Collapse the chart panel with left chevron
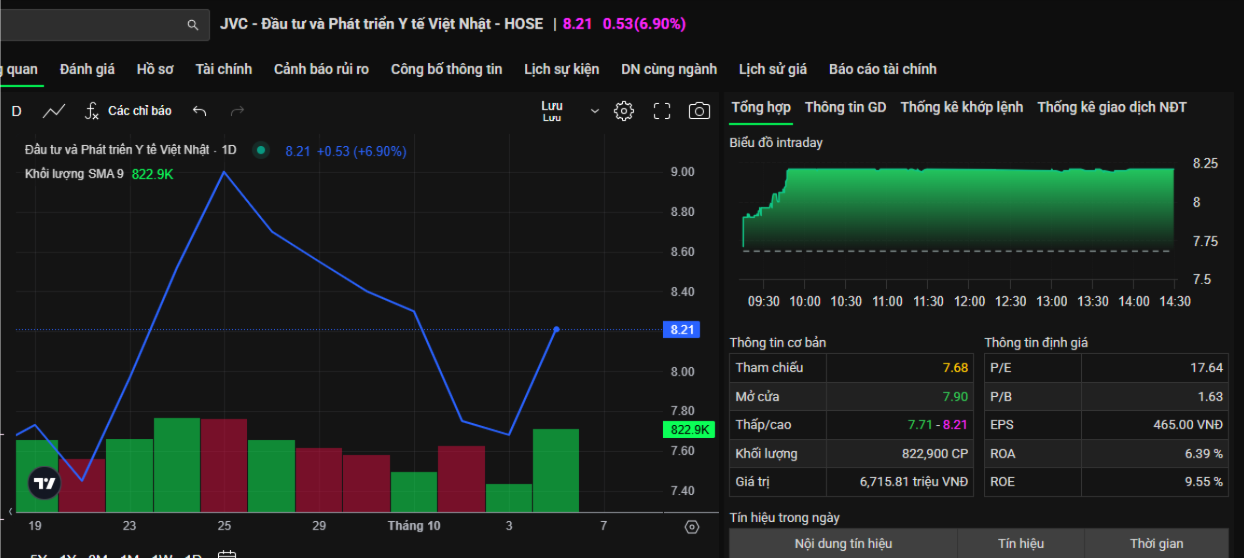This screenshot has width=1244, height=558. tap(9, 512)
